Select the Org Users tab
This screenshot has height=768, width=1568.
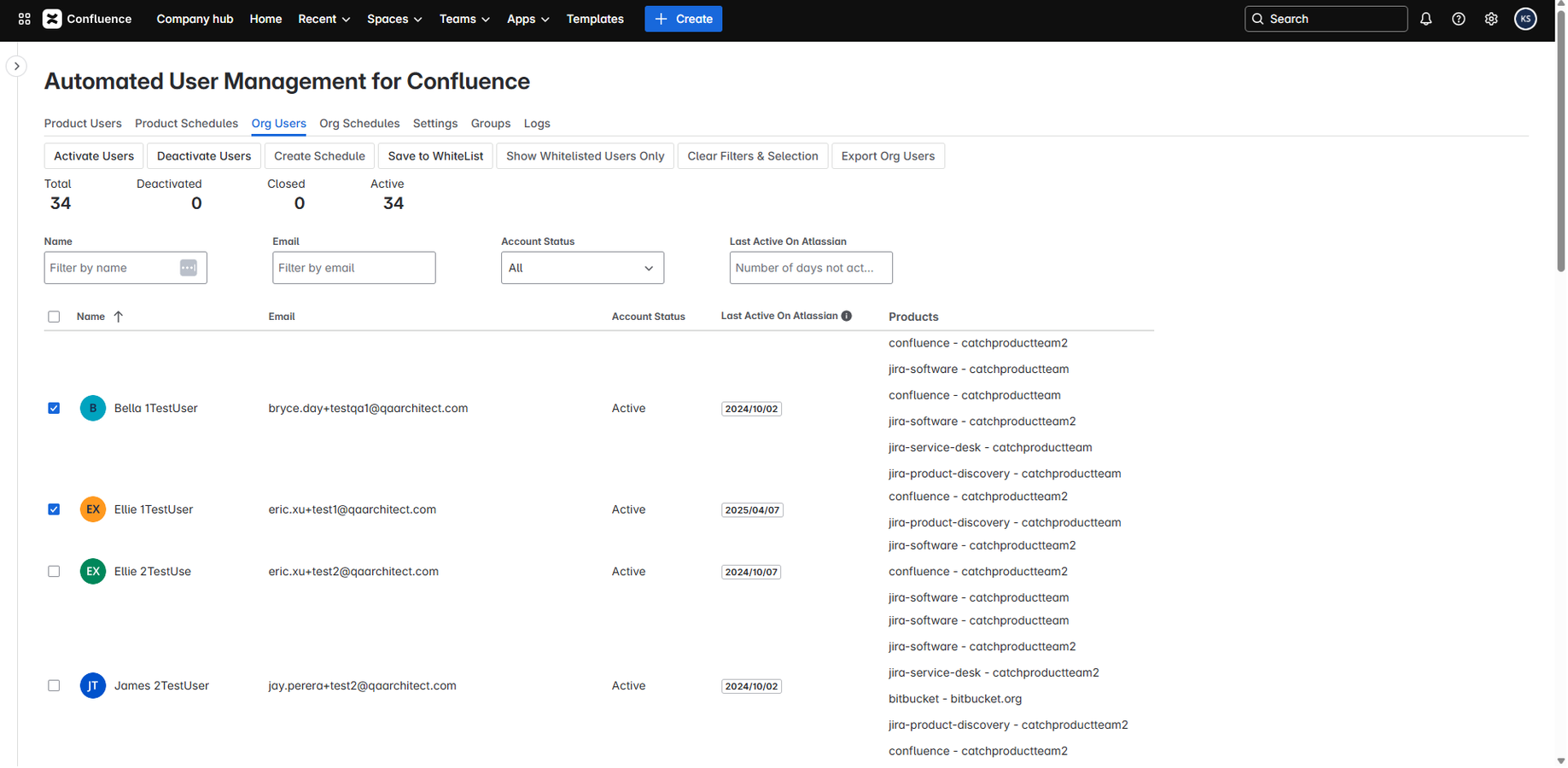[x=279, y=124]
